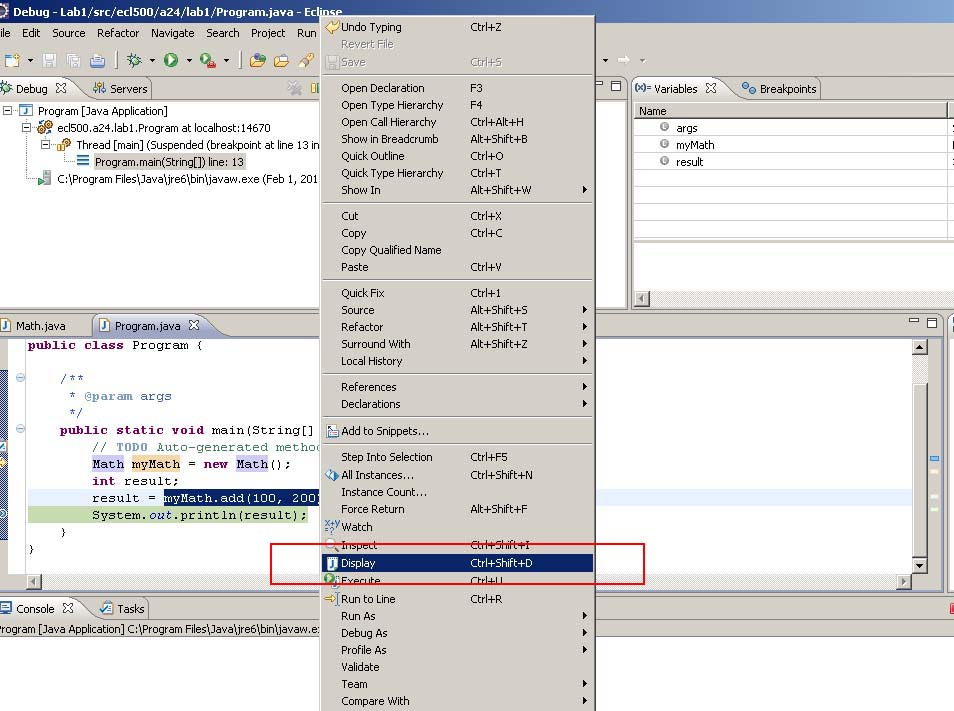Switch to the Tasks tab
This screenshot has height=711, width=954.
[x=123, y=609]
